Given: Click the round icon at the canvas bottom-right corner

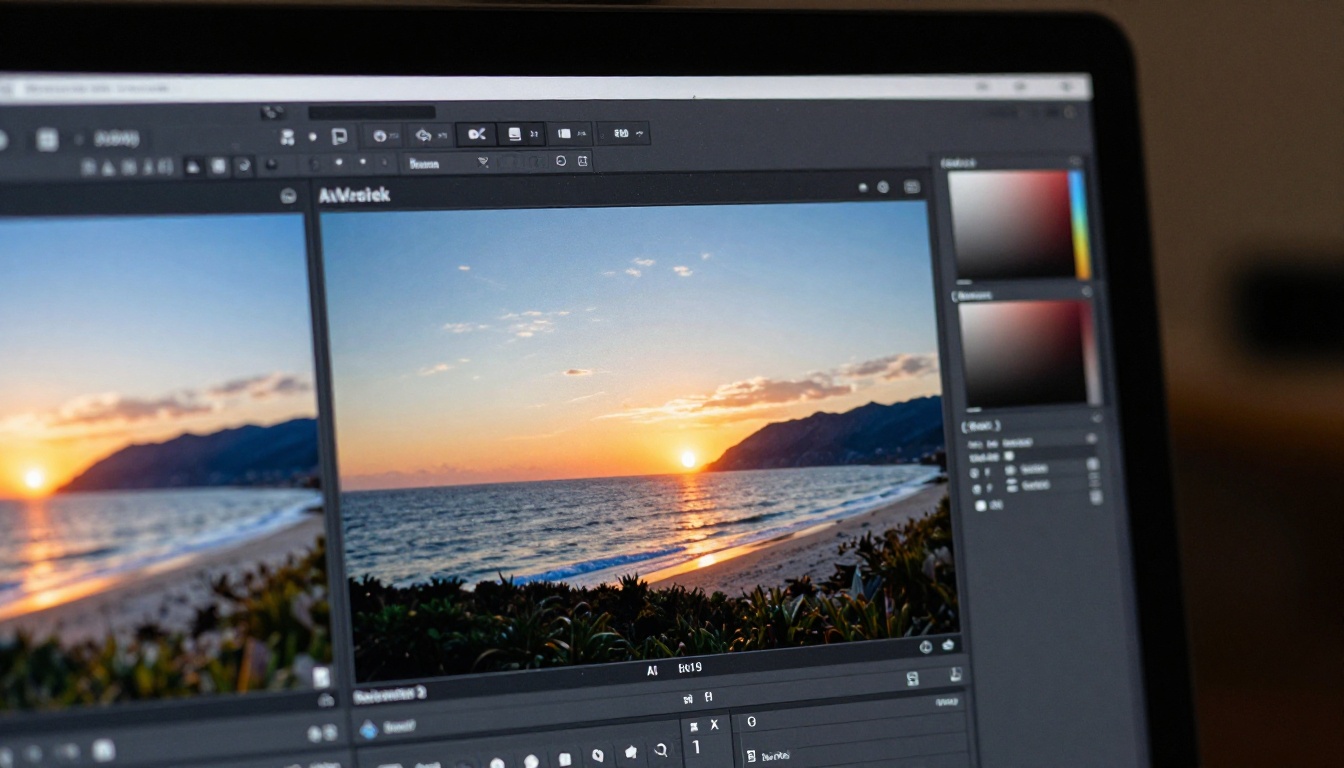Looking at the screenshot, I should pos(924,647).
